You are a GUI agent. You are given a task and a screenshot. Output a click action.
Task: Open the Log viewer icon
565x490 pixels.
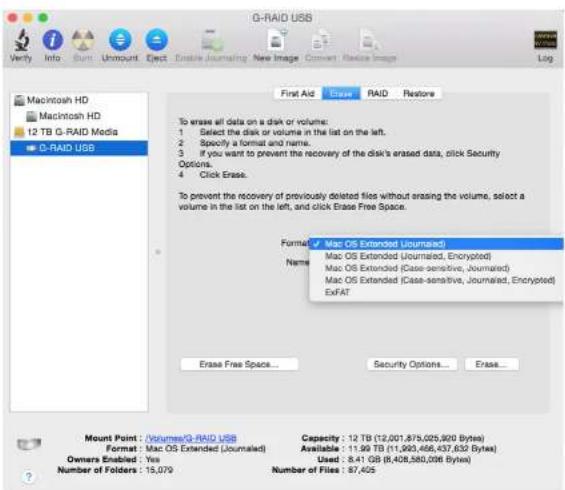click(545, 40)
